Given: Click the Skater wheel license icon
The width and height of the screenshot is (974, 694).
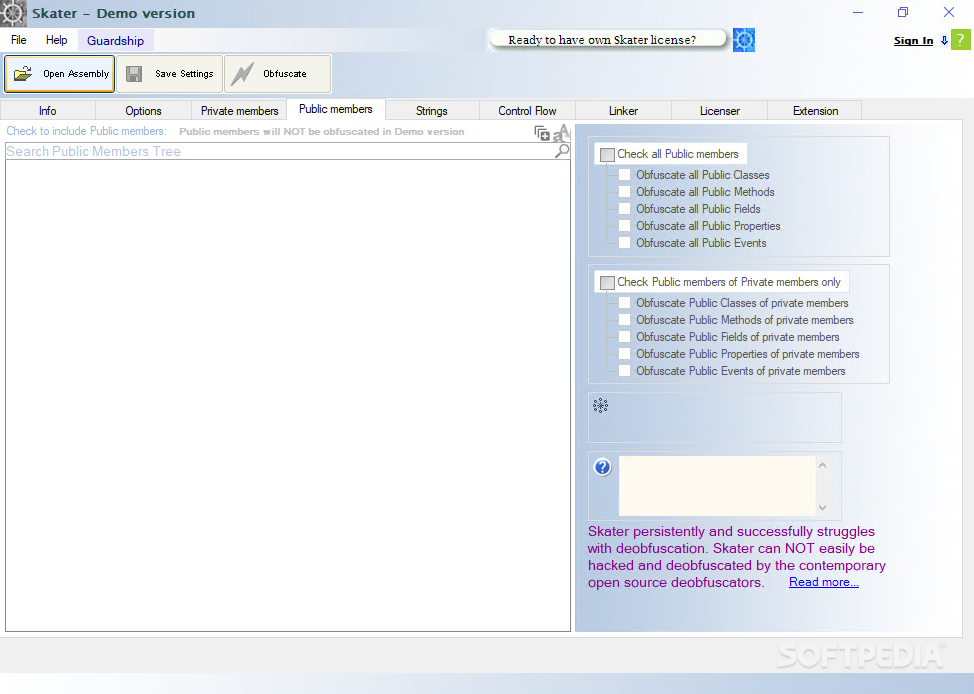Looking at the screenshot, I should (744, 40).
